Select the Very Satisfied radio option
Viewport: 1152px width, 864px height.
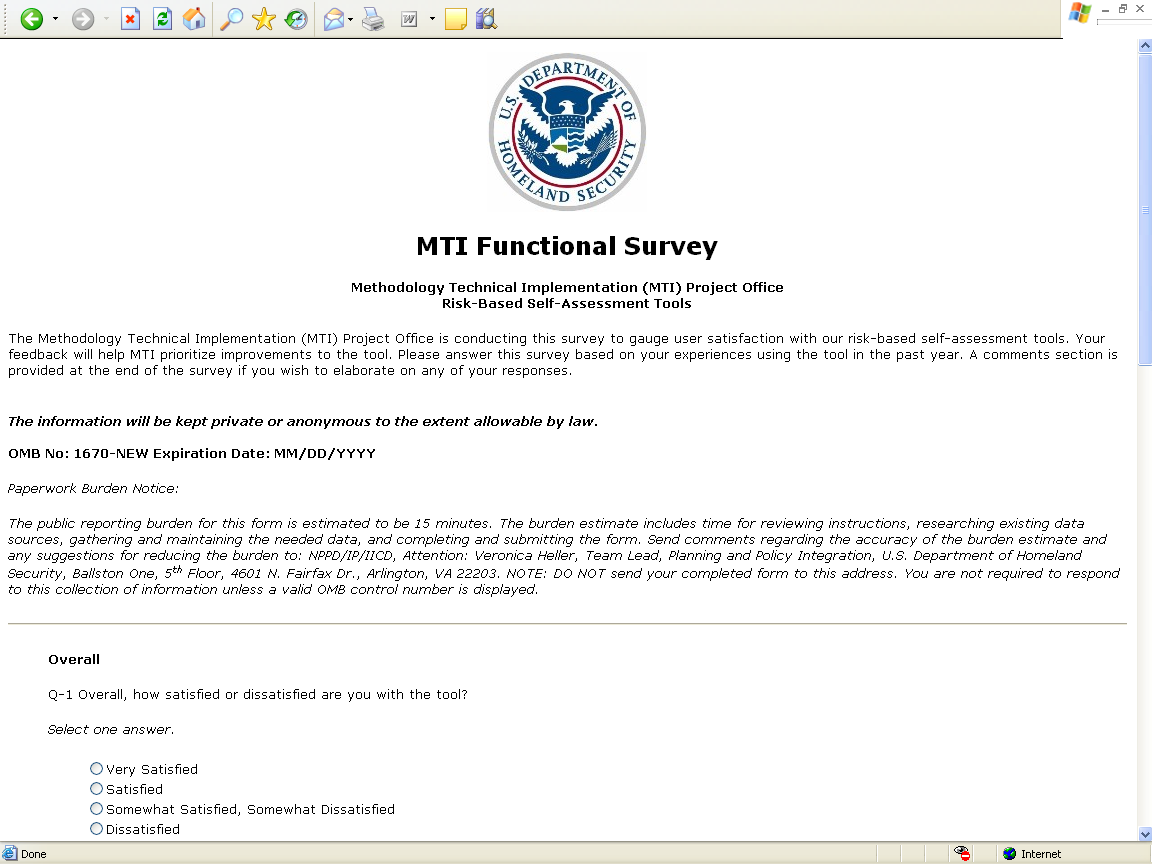tap(97, 769)
